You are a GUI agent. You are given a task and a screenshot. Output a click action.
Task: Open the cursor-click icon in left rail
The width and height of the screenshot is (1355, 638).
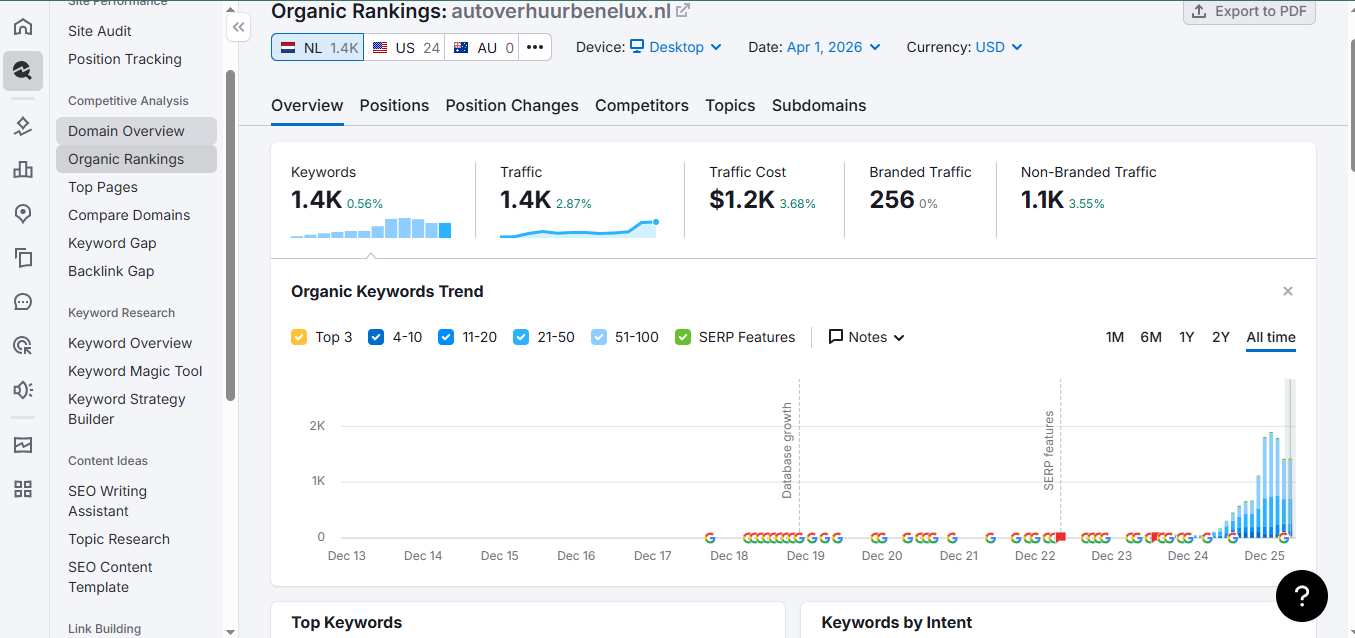point(22,346)
